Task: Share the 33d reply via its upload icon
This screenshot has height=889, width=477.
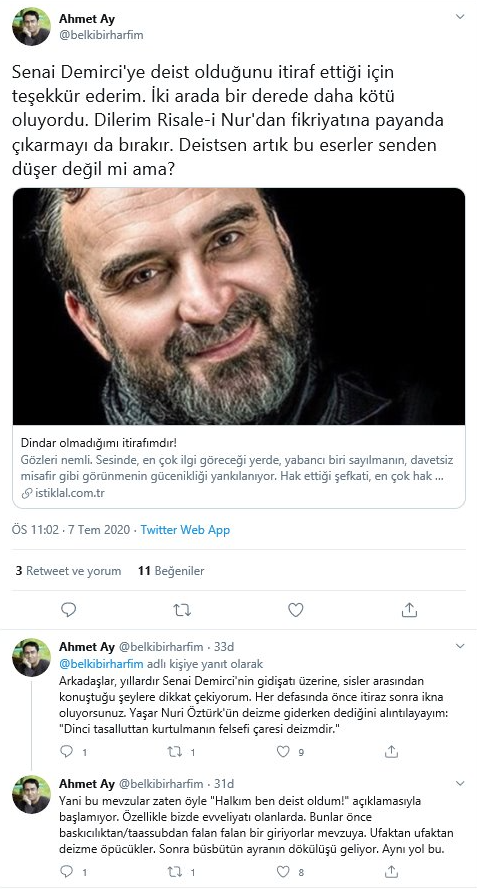Action: point(391,752)
